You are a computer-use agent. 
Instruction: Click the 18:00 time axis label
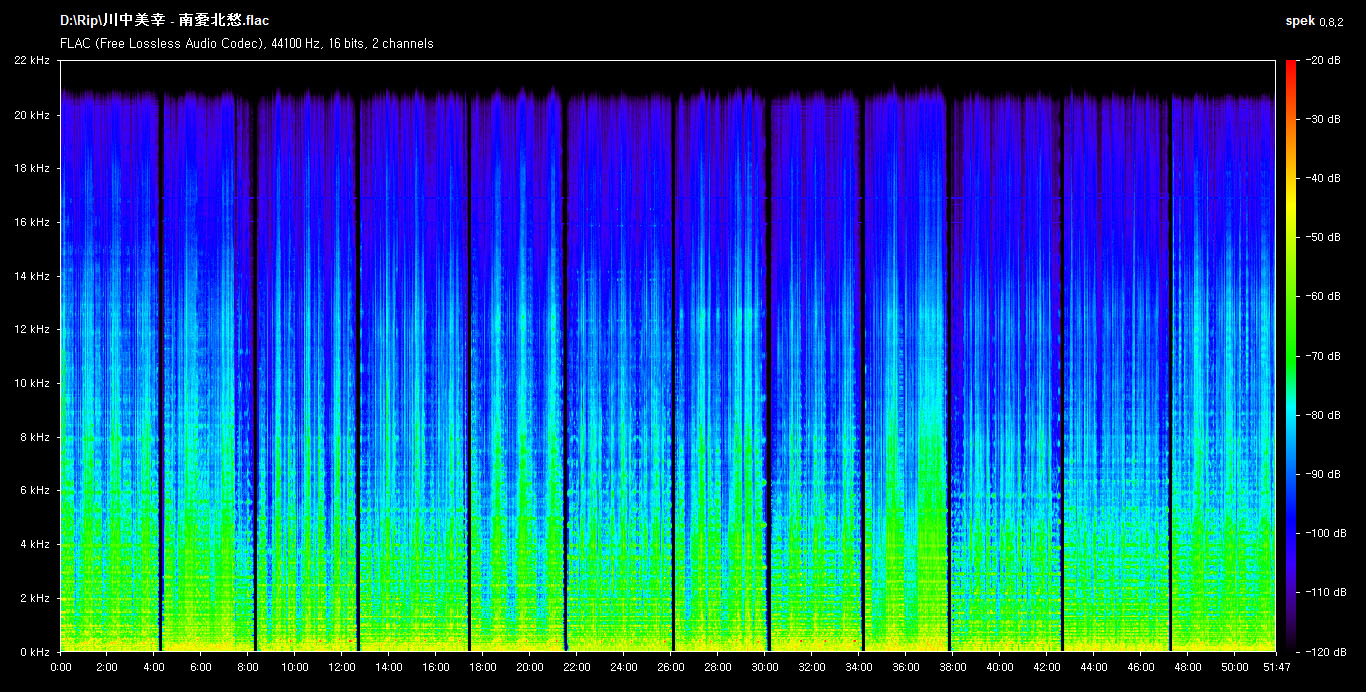click(x=483, y=667)
